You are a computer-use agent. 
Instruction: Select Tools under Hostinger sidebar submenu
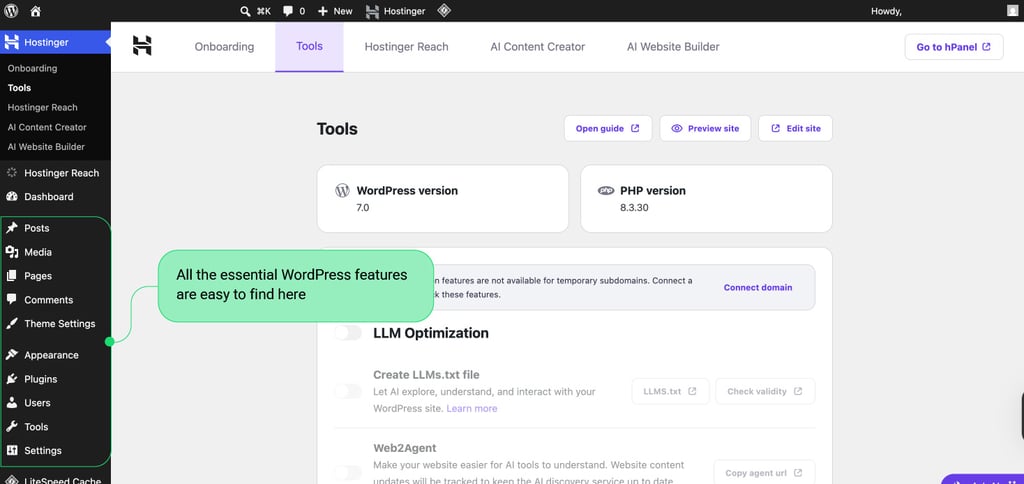20,88
